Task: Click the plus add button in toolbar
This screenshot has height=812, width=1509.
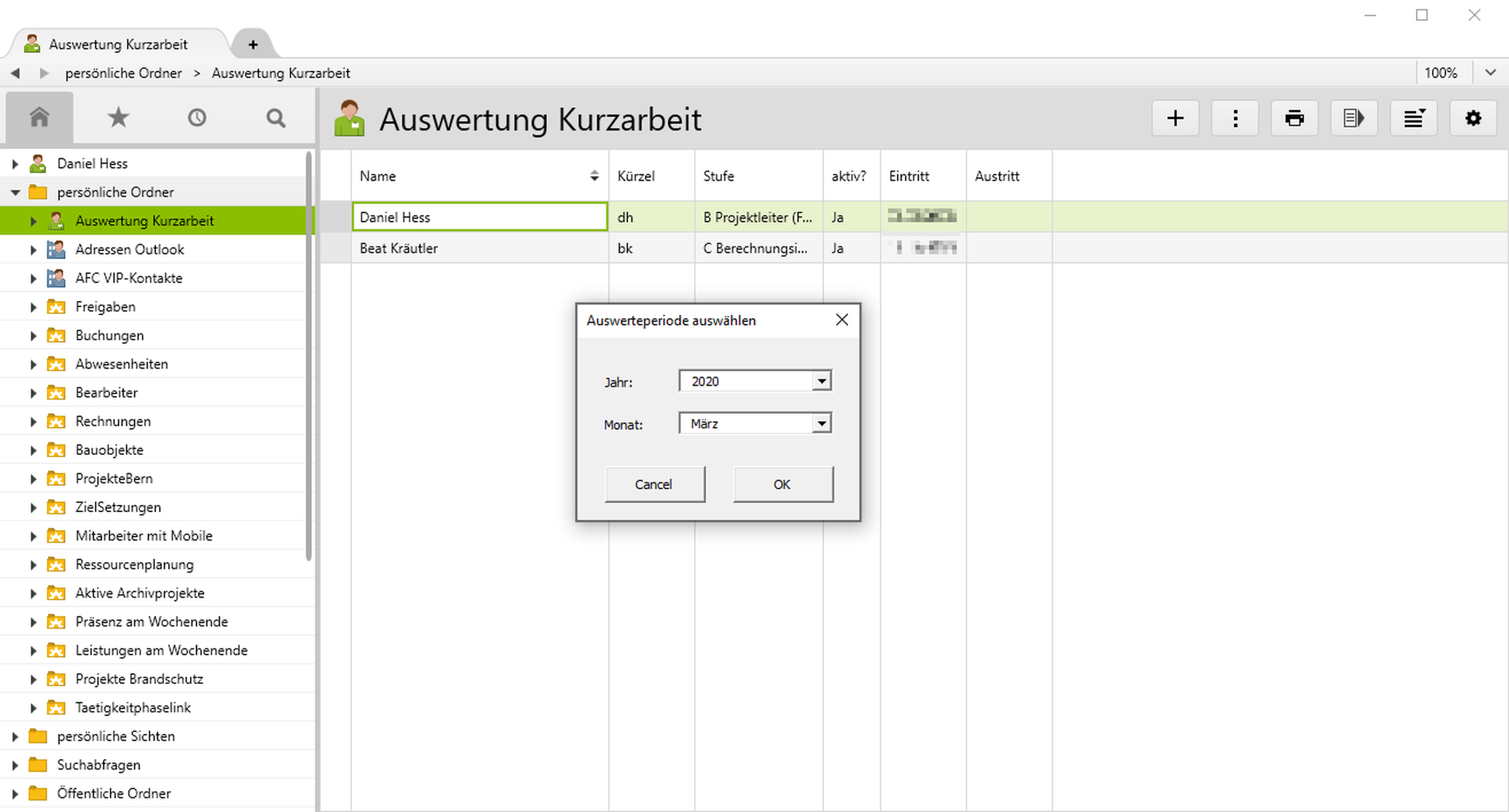Action: [x=1175, y=118]
